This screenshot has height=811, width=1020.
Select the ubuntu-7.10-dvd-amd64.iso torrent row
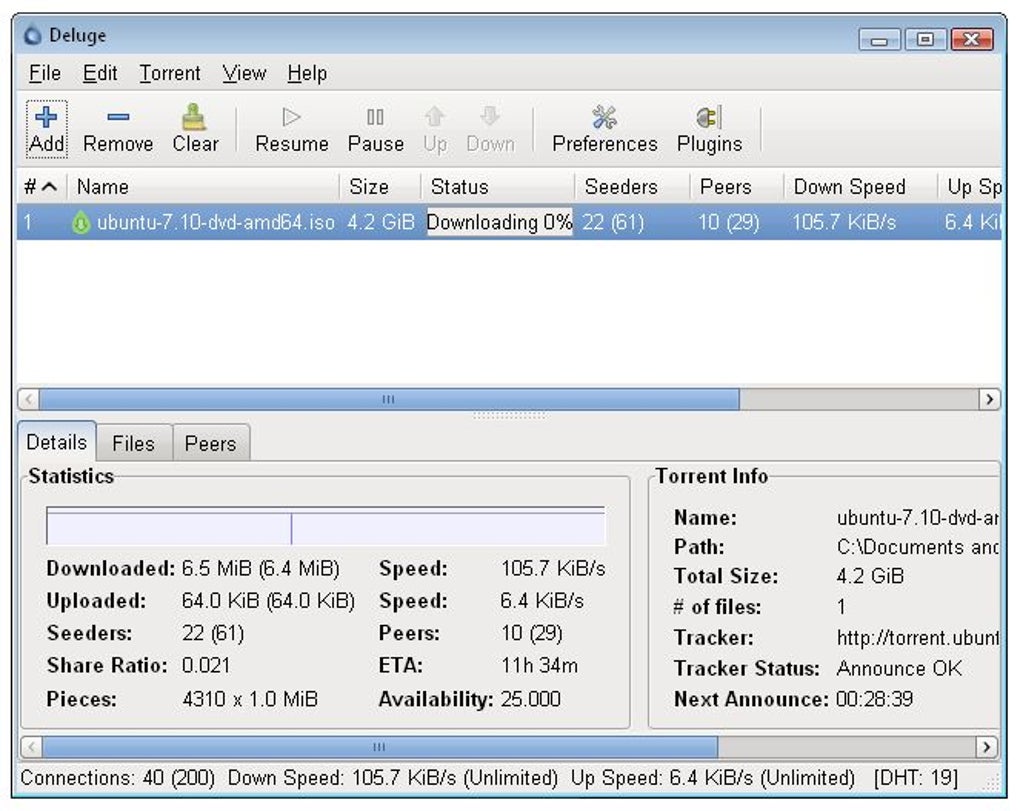tap(509, 222)
